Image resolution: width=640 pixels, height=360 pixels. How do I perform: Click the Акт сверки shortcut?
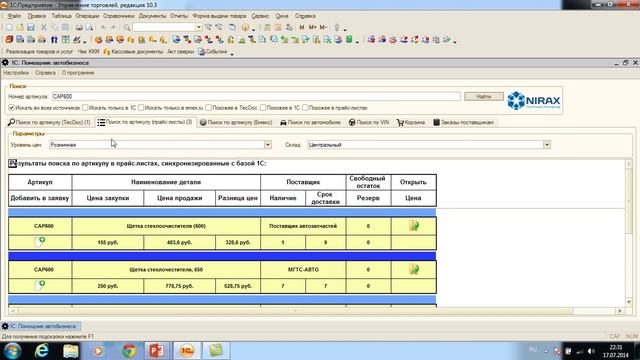tap(180, 52)
